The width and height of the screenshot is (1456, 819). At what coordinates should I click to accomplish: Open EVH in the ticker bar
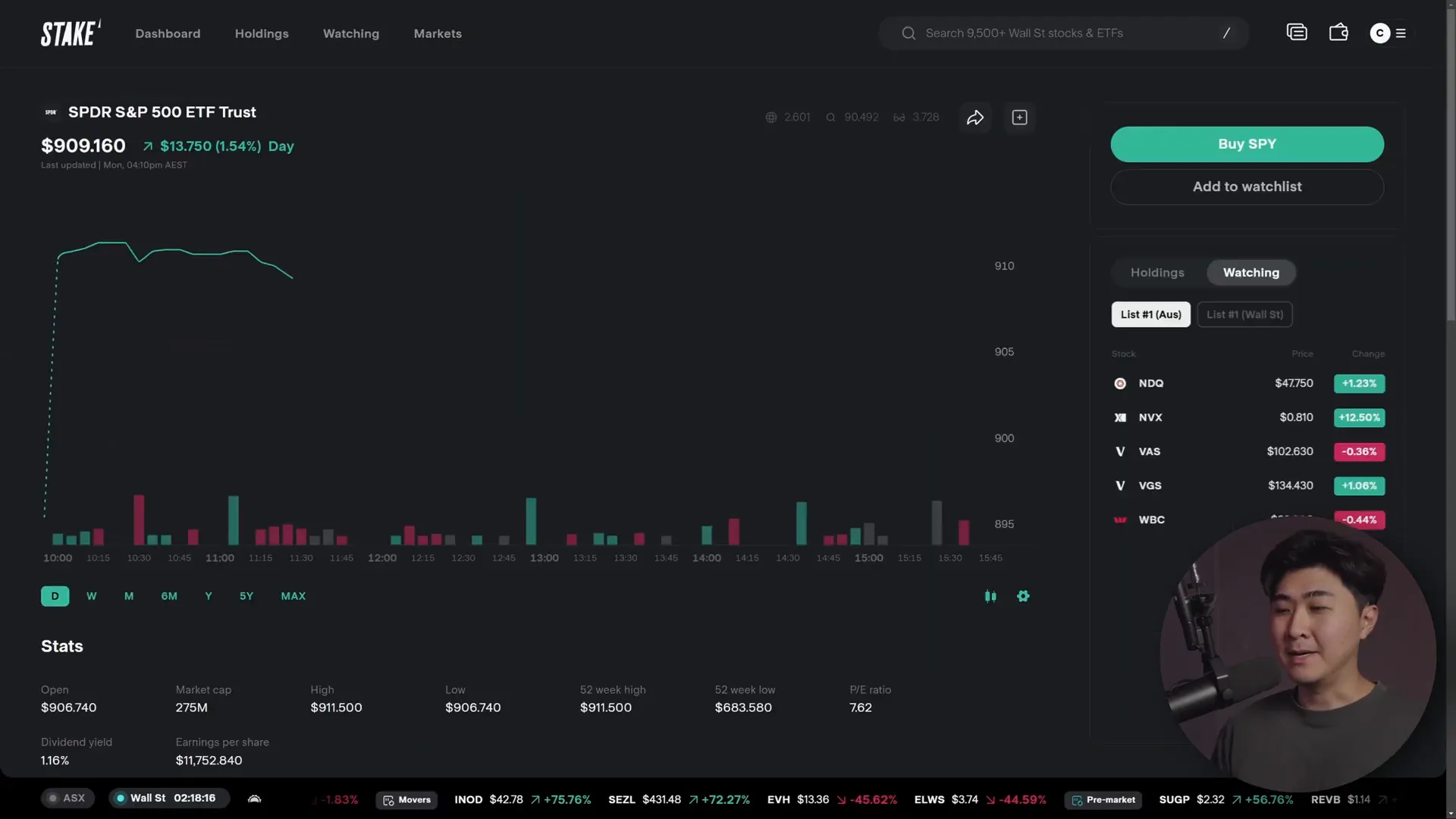(832, 800)
